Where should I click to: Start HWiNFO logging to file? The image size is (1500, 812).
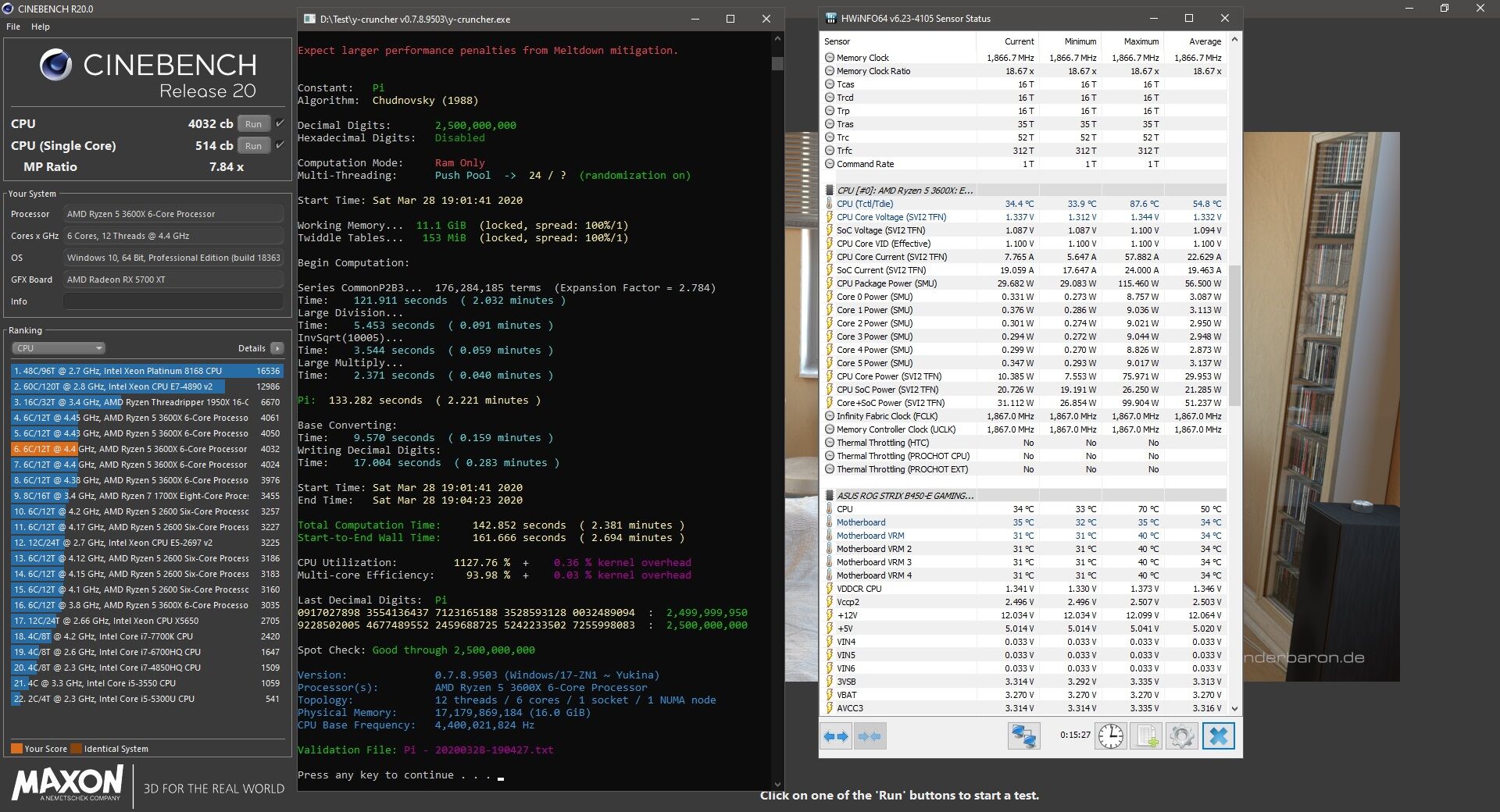click(x=1146, y=736)
